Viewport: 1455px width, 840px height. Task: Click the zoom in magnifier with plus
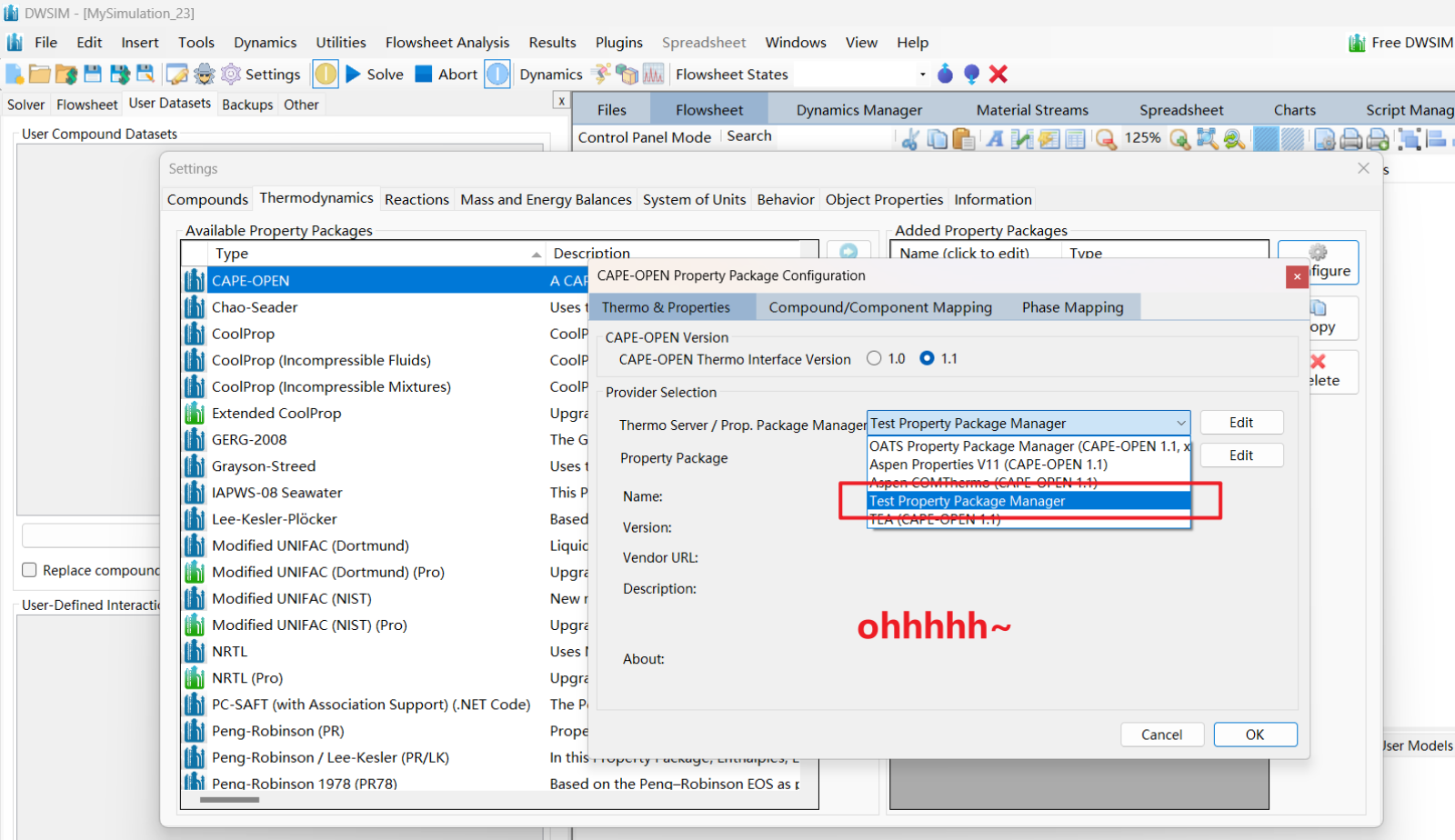1179,138
